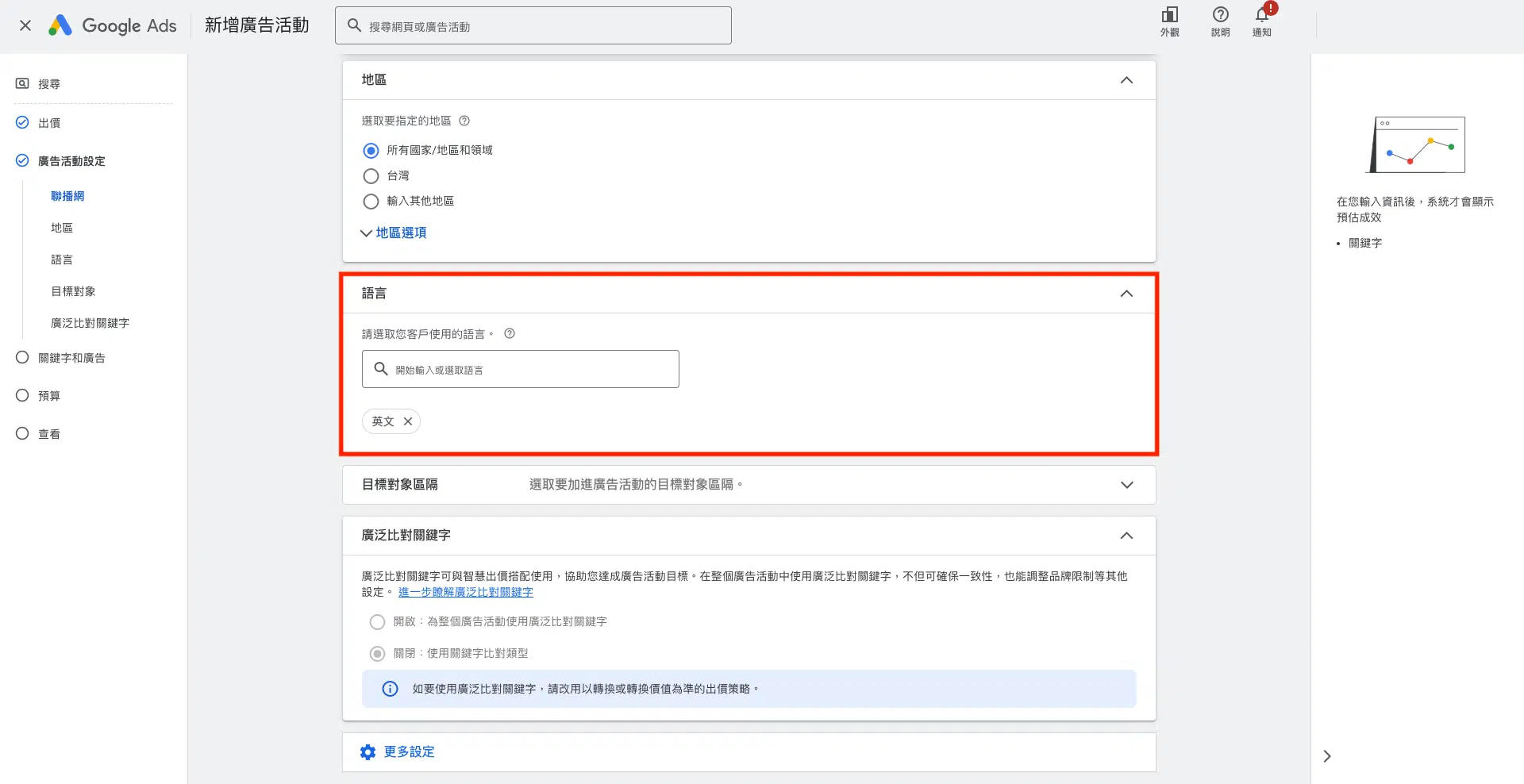1524x784 pixels.
Task: Click the gear icon beside 更多設定
Action: [x=368, y=752]
